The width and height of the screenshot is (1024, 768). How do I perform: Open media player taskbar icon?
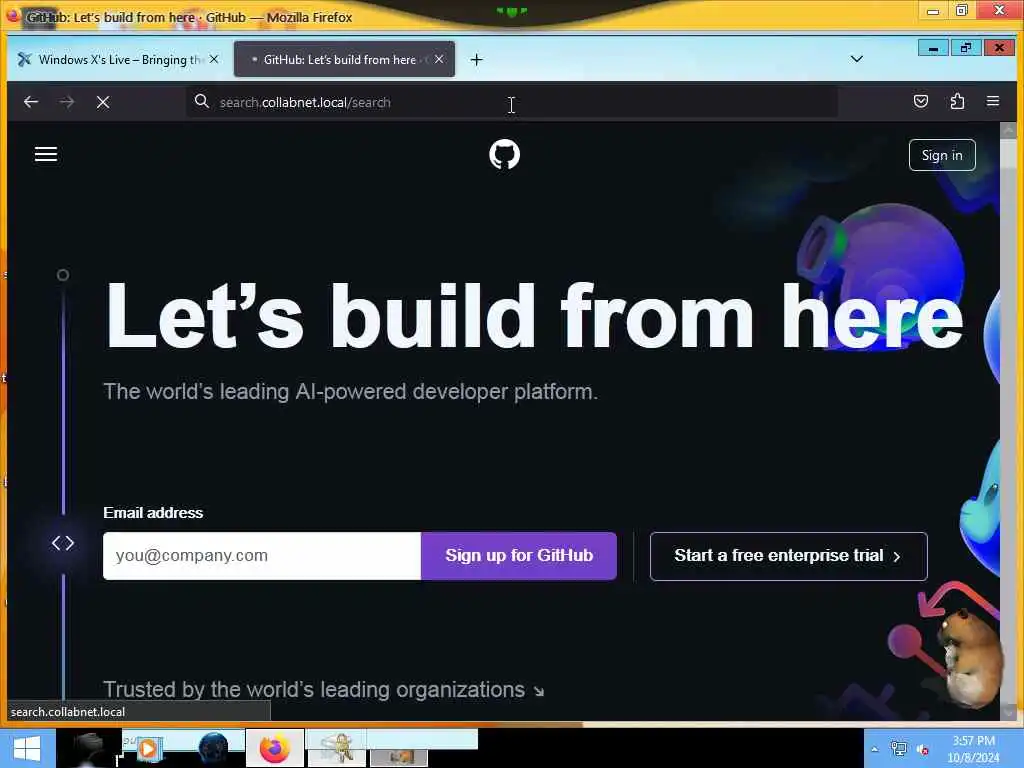point(148,748)
